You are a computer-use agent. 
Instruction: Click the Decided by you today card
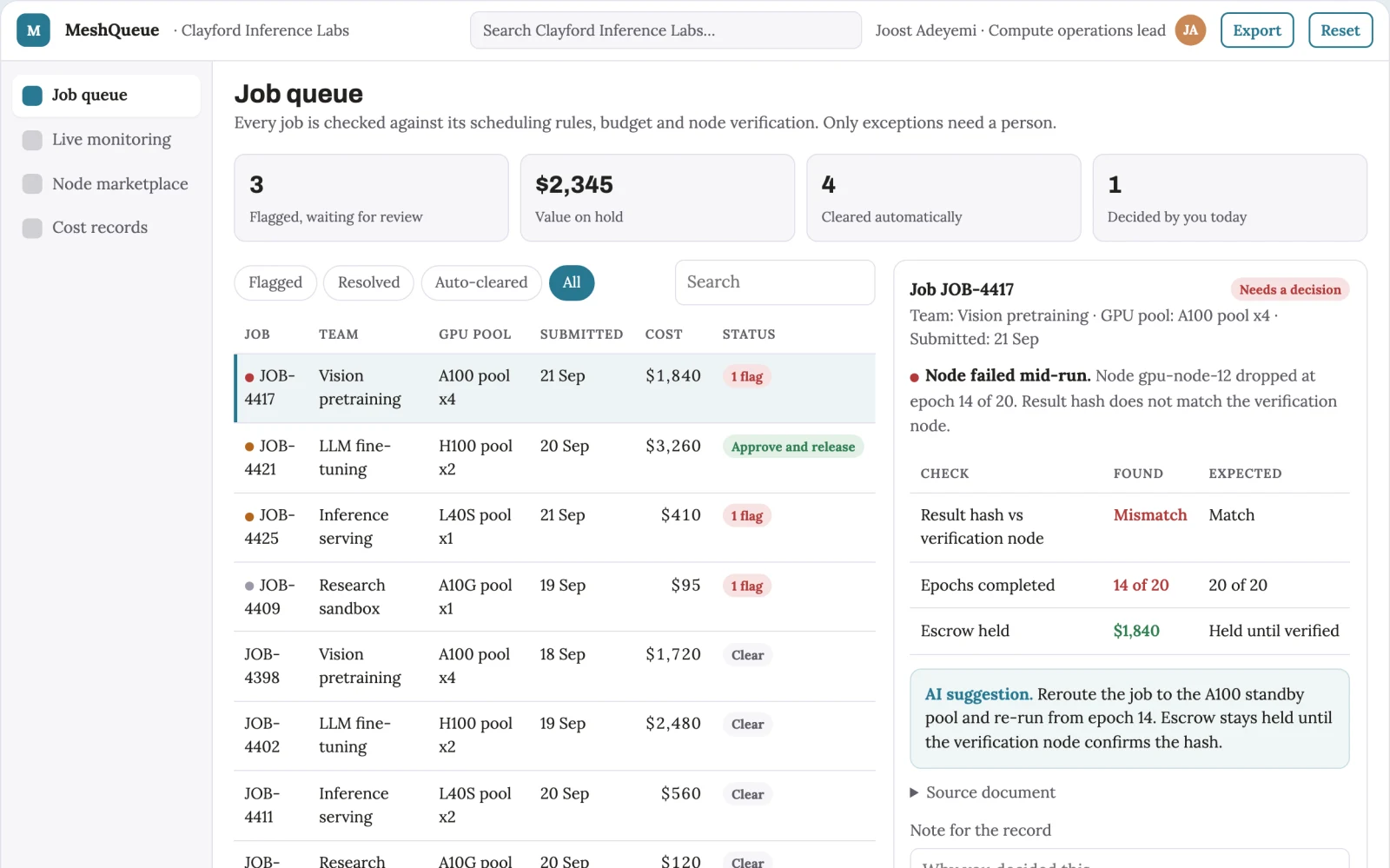1229,198
